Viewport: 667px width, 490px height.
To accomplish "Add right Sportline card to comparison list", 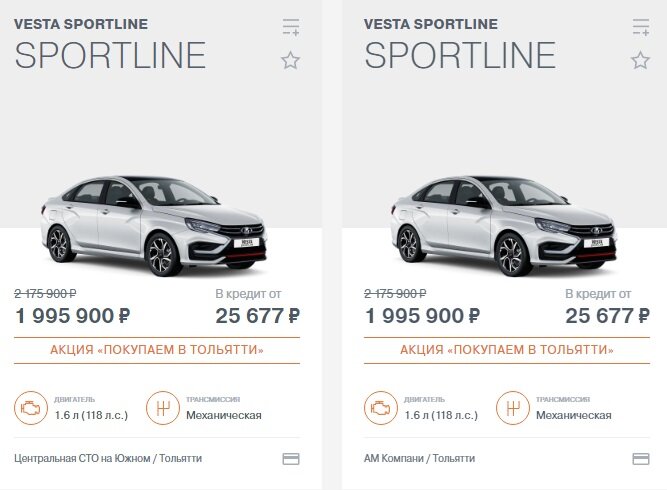I will coord(641,27).
